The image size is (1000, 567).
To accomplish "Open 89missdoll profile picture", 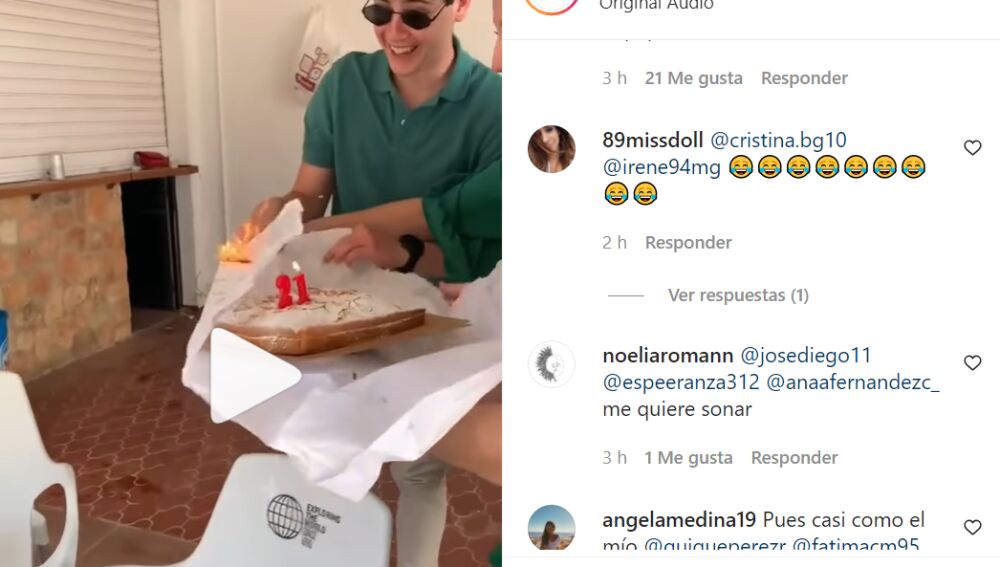I will point(552,149).
